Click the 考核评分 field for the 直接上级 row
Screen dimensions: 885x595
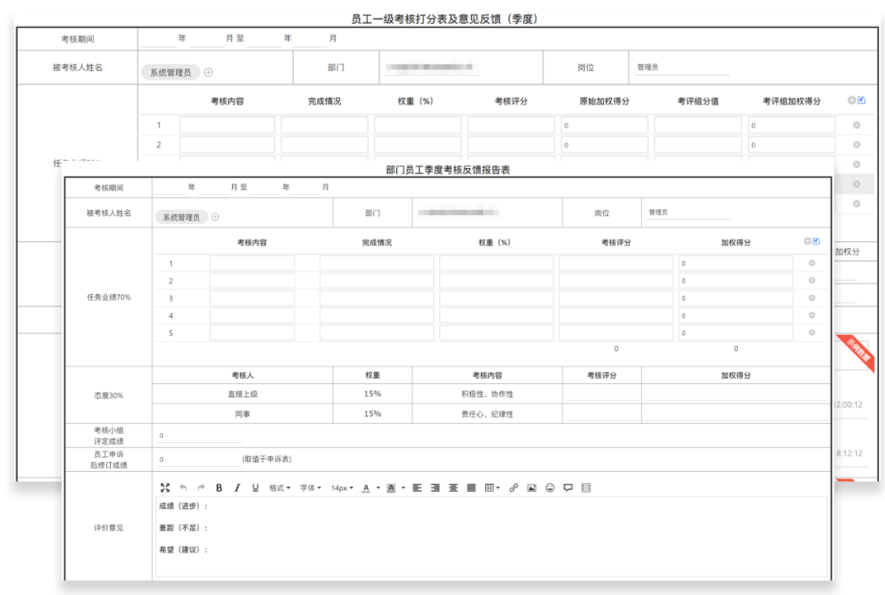coord(602,394)
